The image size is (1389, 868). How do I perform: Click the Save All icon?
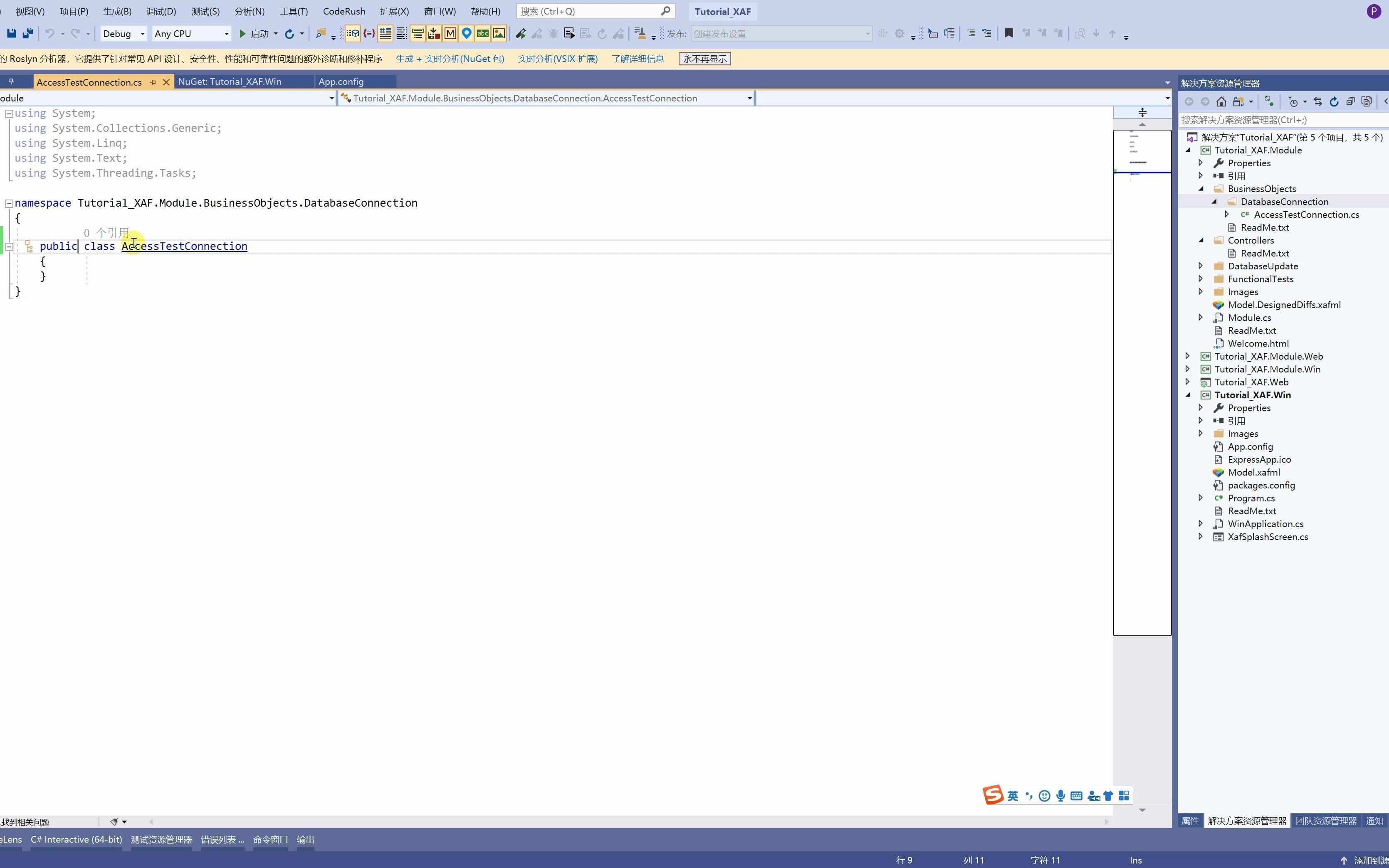pyautogui.click(x=27, y=33)
